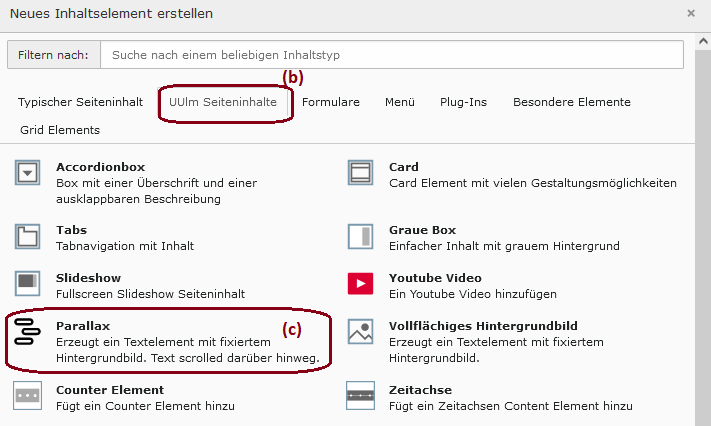This screenshot has width=711, height=426.
Task: Add the Youtube Video play icon
Action: 360,284
